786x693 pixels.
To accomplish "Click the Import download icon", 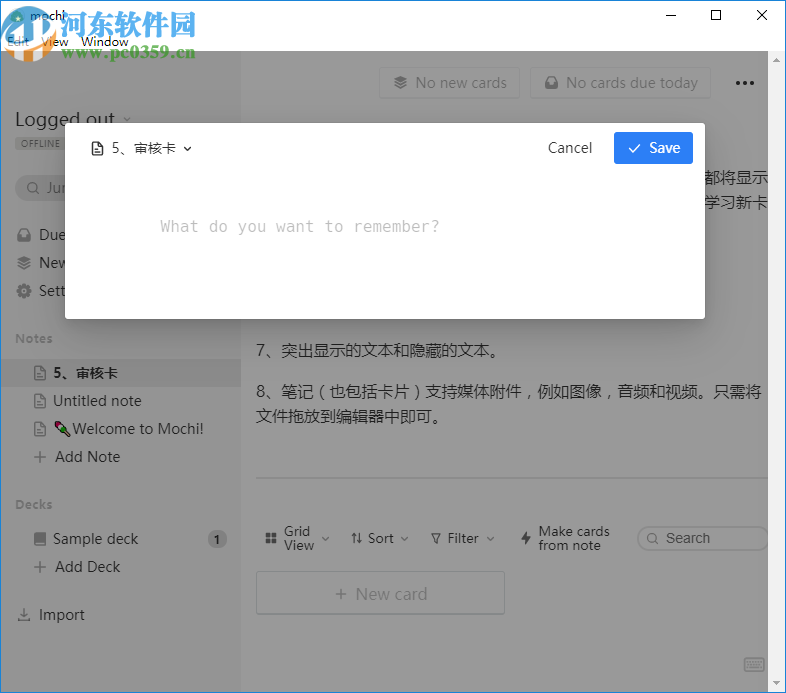I will point(24,615).
